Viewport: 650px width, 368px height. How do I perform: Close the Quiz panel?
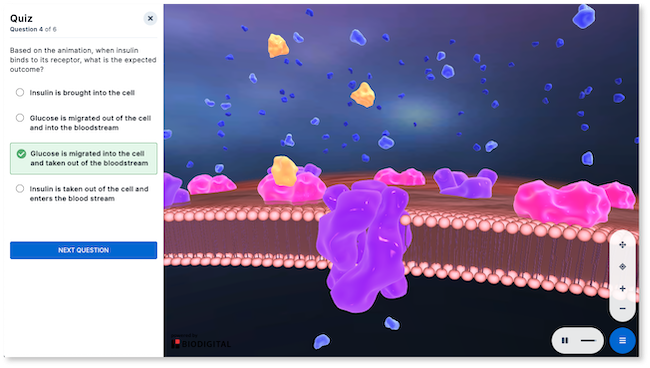click(x=150, y=18)
